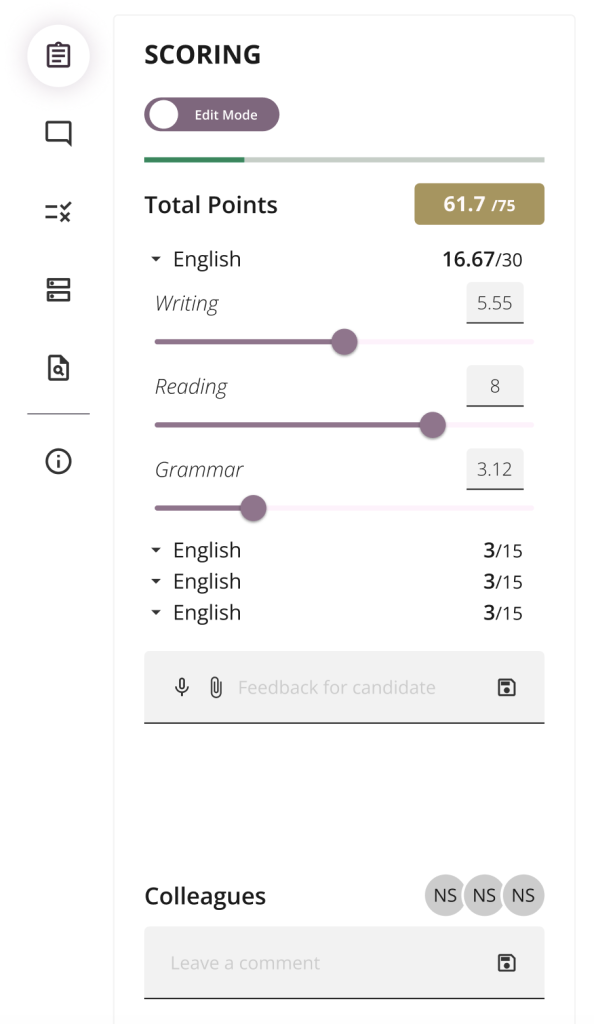The height and width of the screenshot is (1024, 594).
Task: Open the comments chat bubble icon
Action: pos(58,134)
